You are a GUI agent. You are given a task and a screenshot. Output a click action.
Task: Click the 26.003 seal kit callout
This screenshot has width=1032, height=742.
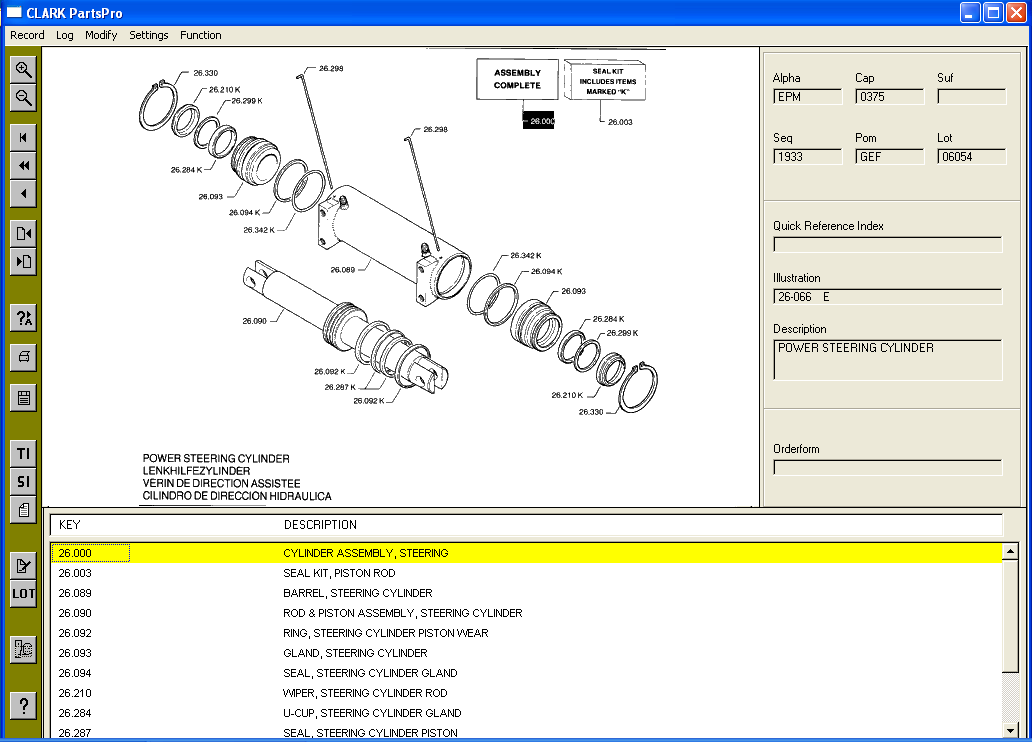tap(620, 122)
